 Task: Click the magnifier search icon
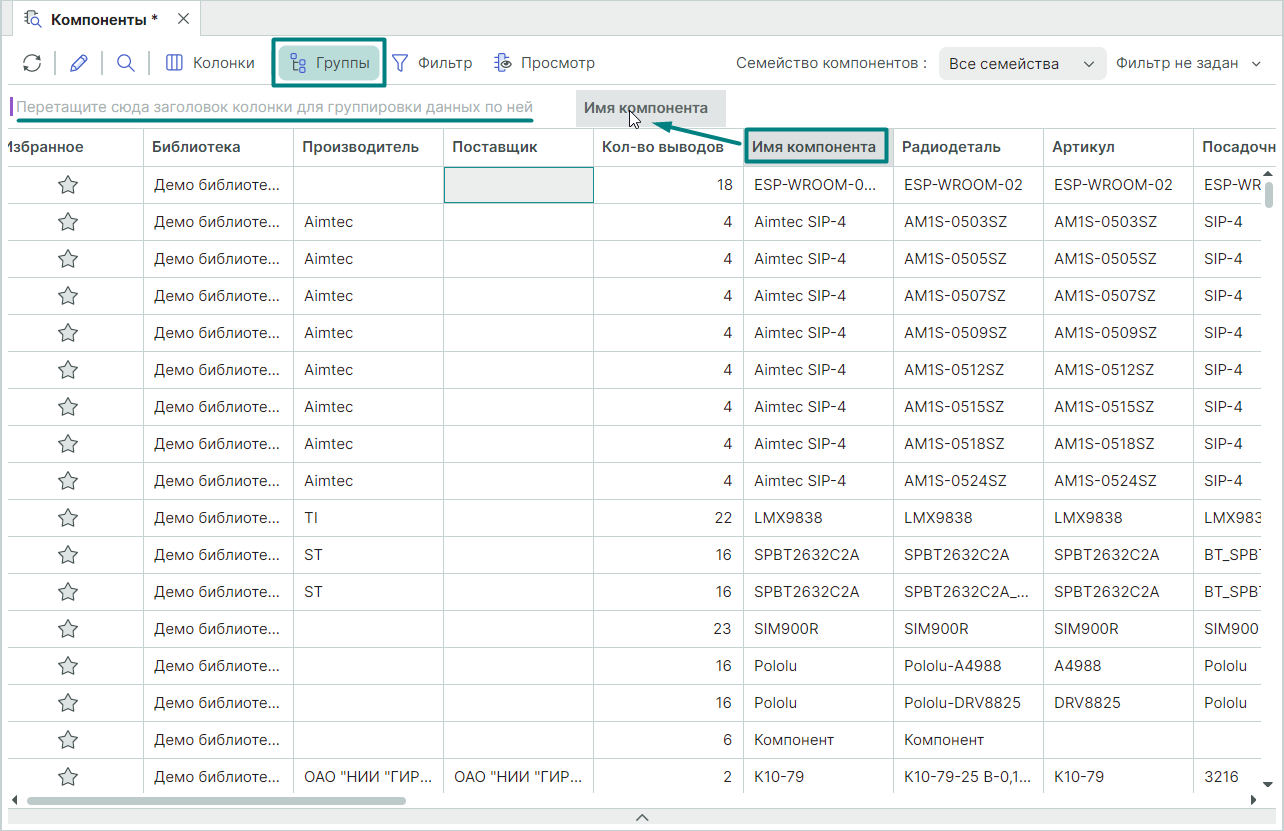[125, 63]
